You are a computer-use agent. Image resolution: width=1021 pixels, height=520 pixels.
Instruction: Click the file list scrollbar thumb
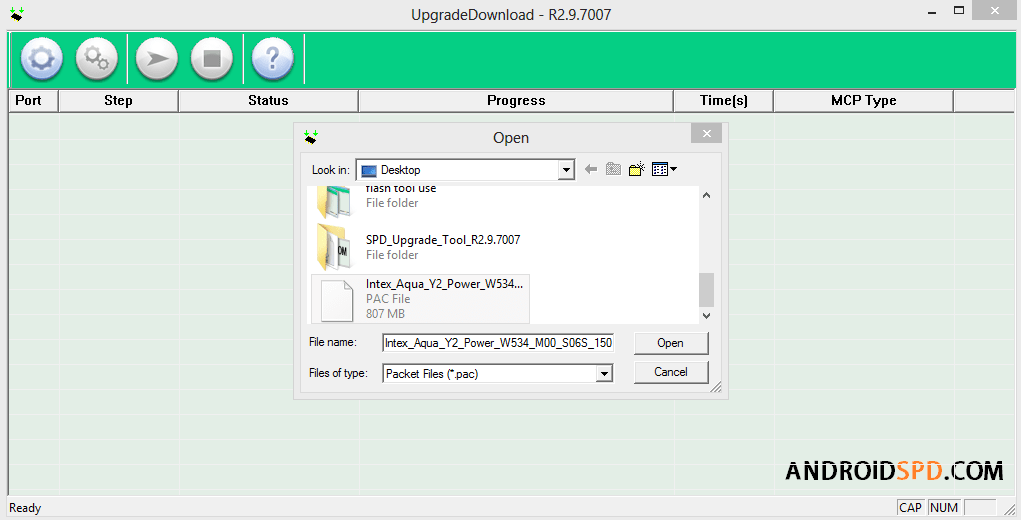point(706,290)
